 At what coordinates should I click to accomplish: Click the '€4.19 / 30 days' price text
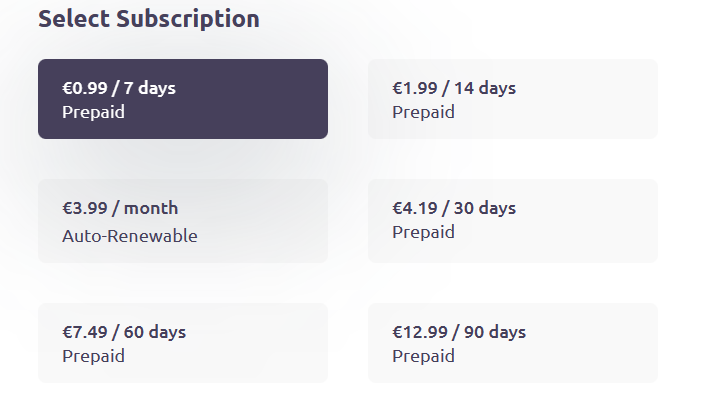point(454,208)
